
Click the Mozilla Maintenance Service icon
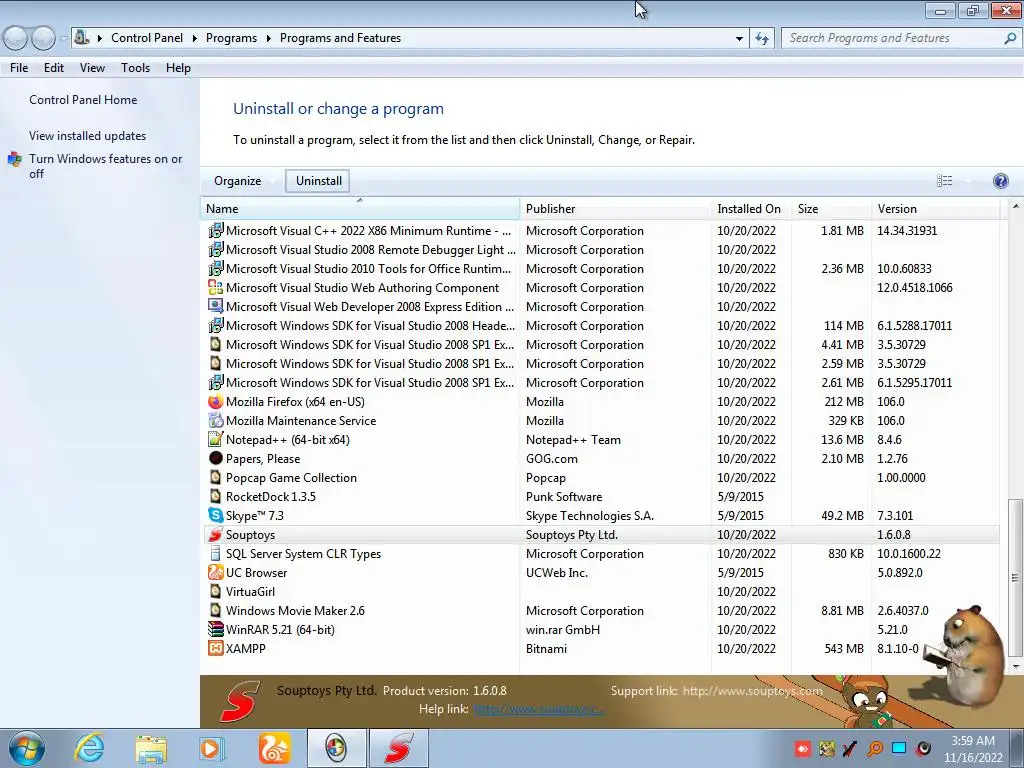pyautogui.click(x=215, y=421)
